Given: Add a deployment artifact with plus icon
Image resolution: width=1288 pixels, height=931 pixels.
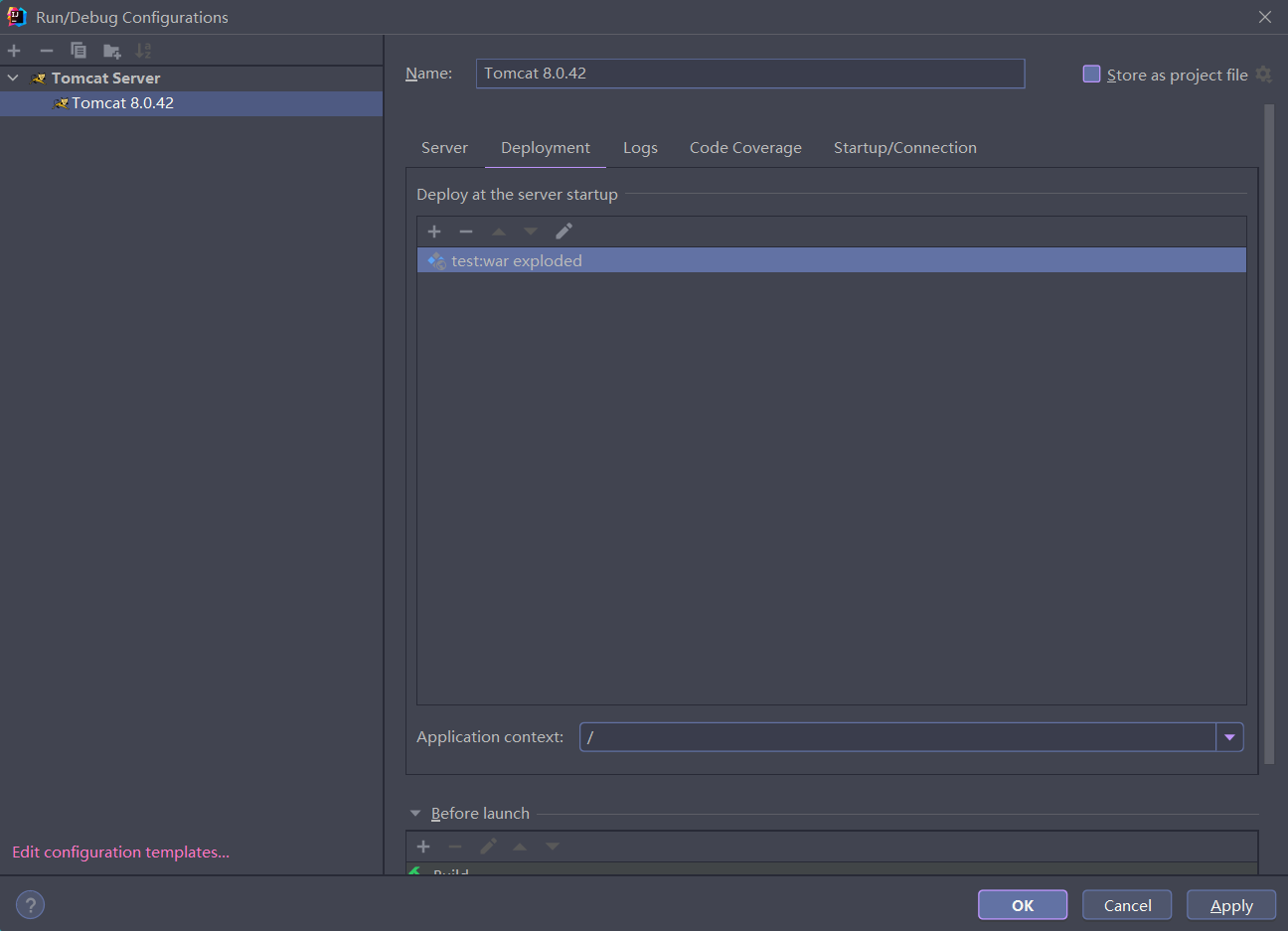Looking at the screenshot, I should [x=434, y=232].
